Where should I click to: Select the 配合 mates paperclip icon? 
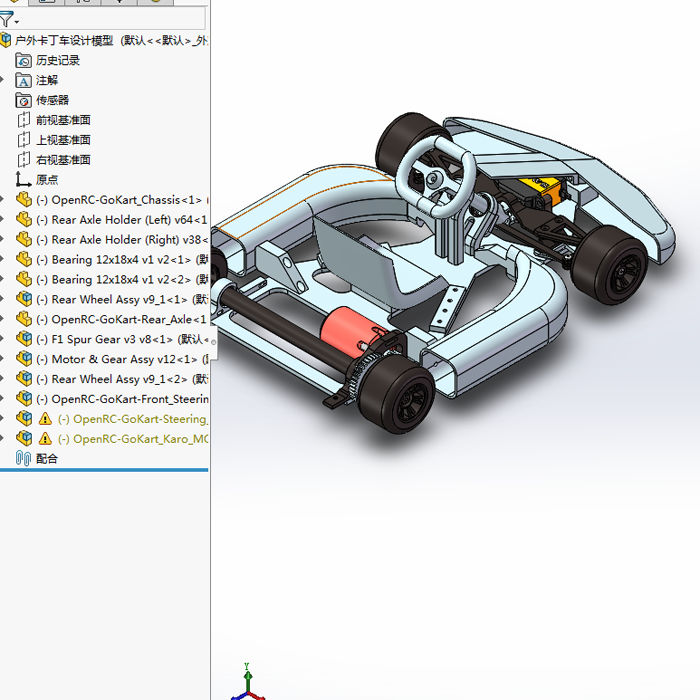23,458
